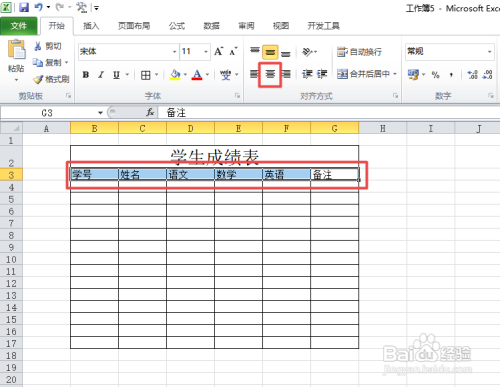Click the accounting number format icon
This screenshot has height=387, width=500.
click(413, 74)
